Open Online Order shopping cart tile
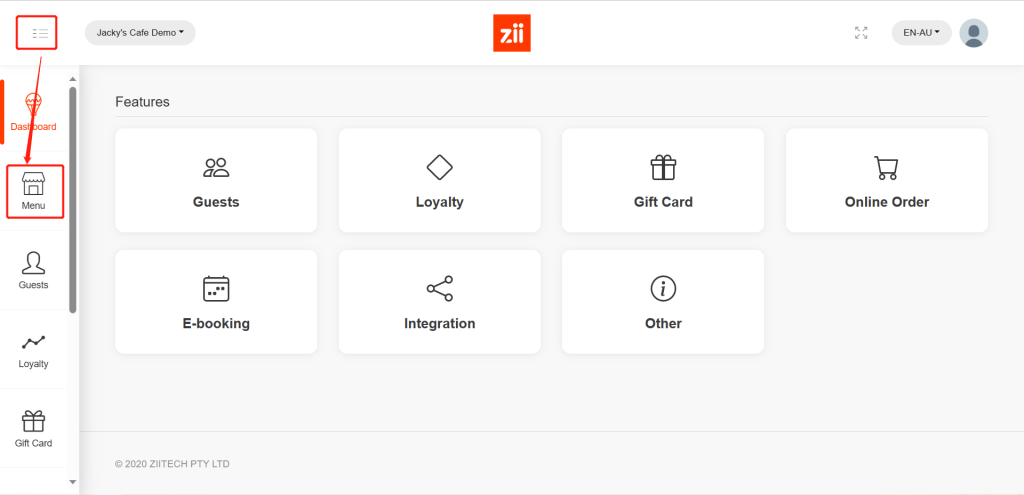1024x495 pixels. tap(887, 180)
